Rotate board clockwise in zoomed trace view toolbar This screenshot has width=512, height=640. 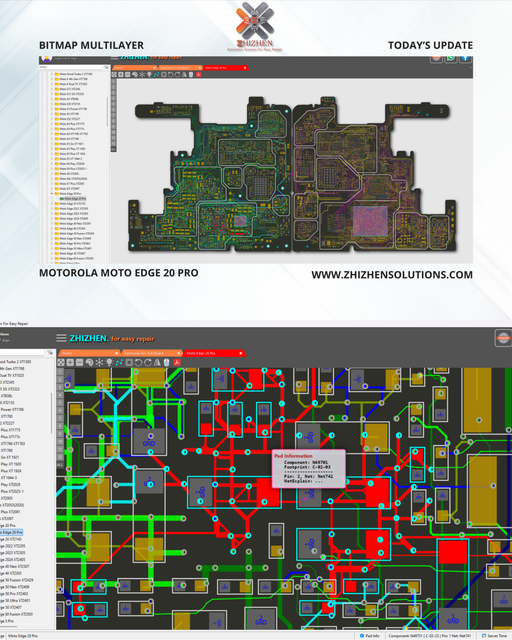point(148,362)
